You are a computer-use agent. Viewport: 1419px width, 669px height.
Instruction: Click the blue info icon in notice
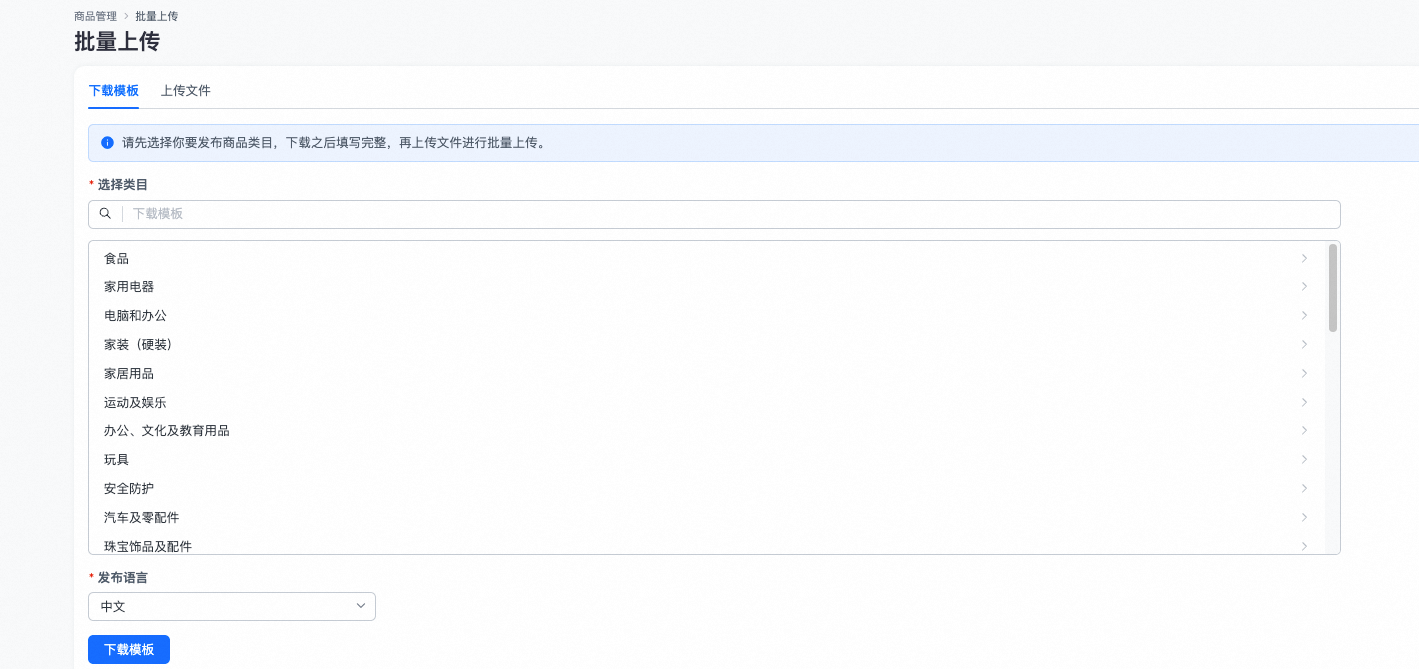pos(108,143)
